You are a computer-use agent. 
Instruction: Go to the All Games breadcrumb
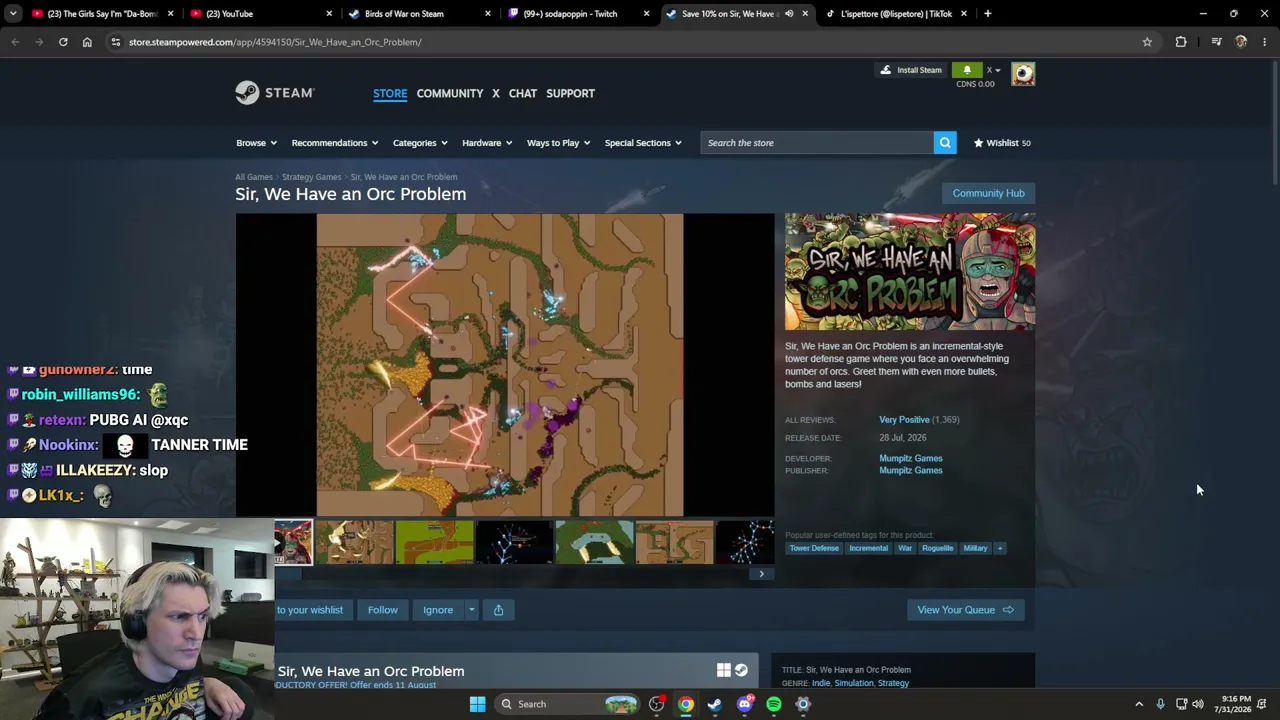253,177
